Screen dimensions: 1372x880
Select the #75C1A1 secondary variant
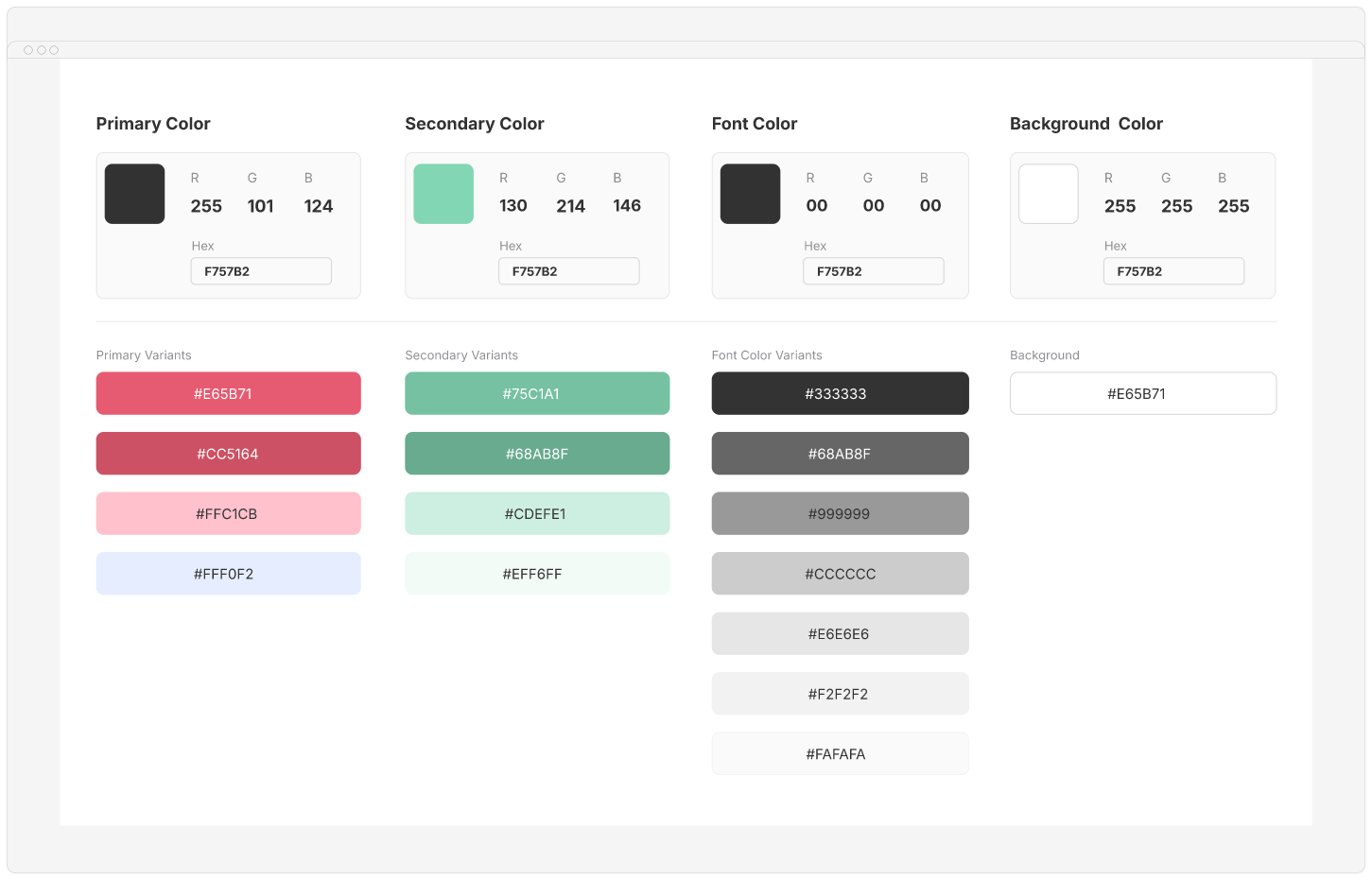click(537, 393)
